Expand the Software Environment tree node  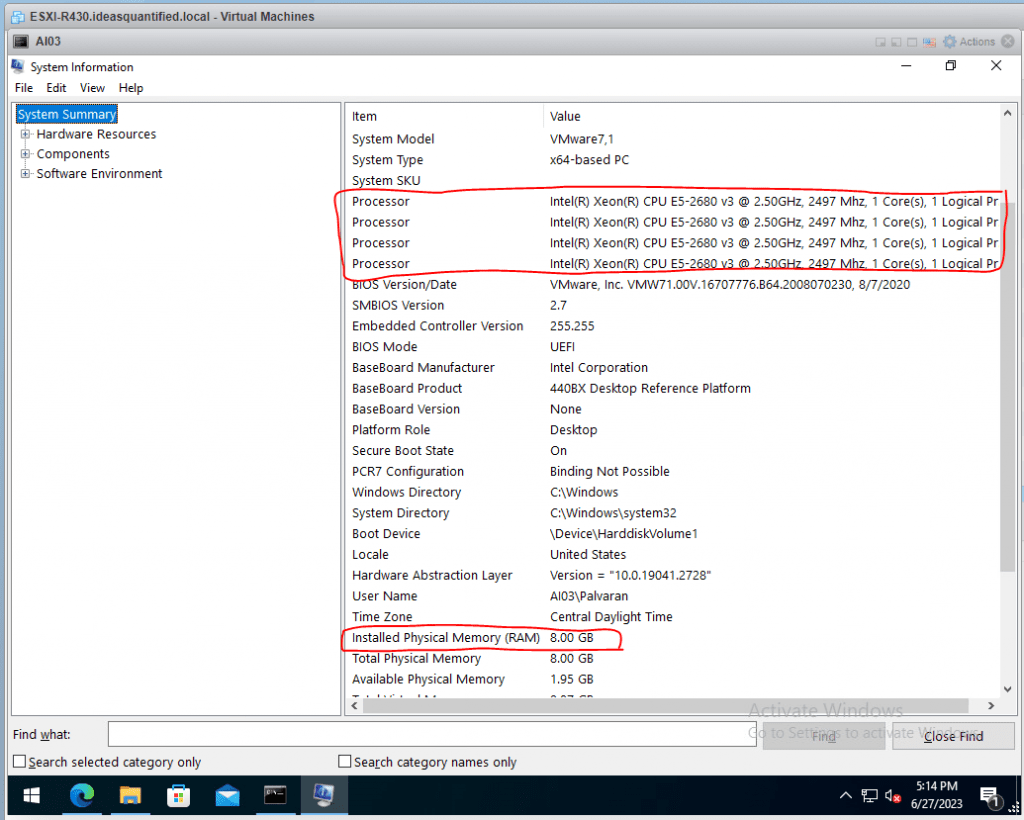click(x=25, y=174)
